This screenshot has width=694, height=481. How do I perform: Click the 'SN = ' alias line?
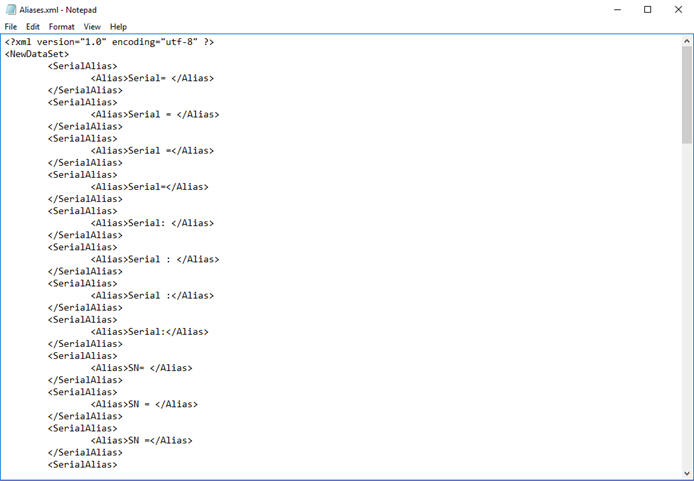click(x=144, y=404)
